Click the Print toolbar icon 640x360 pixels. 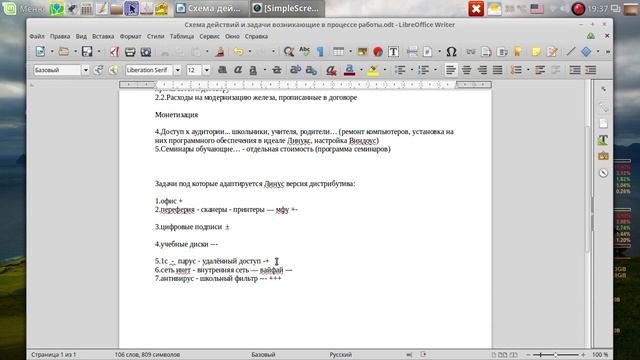point(130,51)
